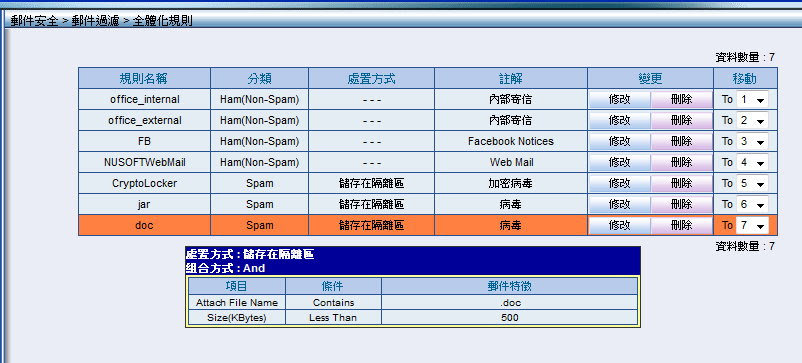This screenshot has width=802, height=363.
Task: Click 修改 for the FB rule
Action: (x=619, y=141)
